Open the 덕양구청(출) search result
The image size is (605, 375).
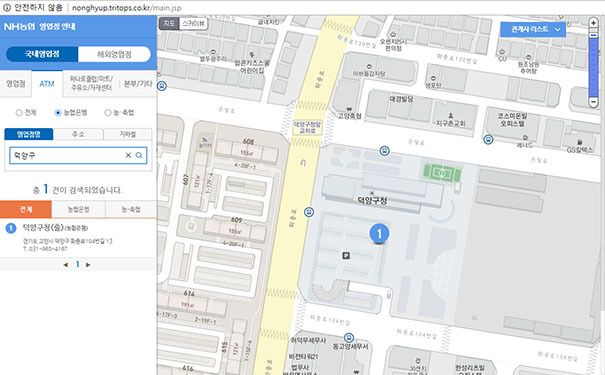tap(55, 228)
